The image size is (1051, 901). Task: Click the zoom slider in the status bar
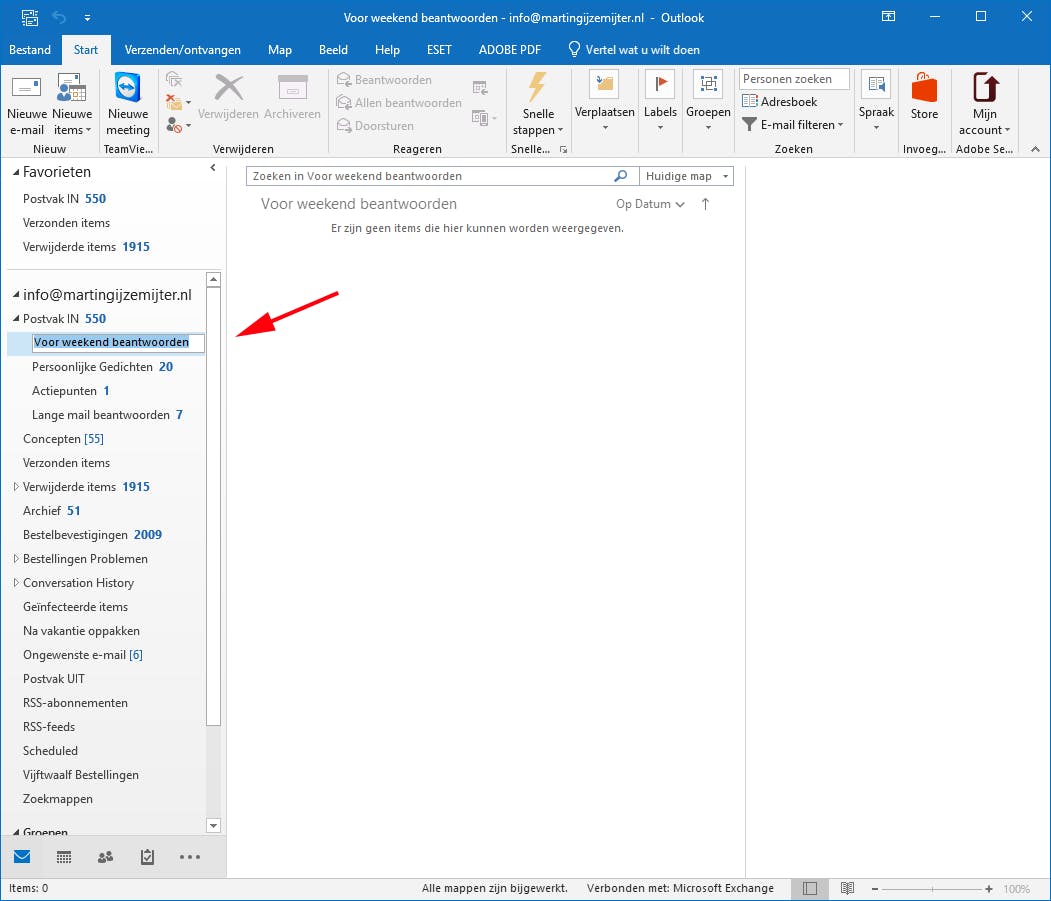click(x=934, y=888)
